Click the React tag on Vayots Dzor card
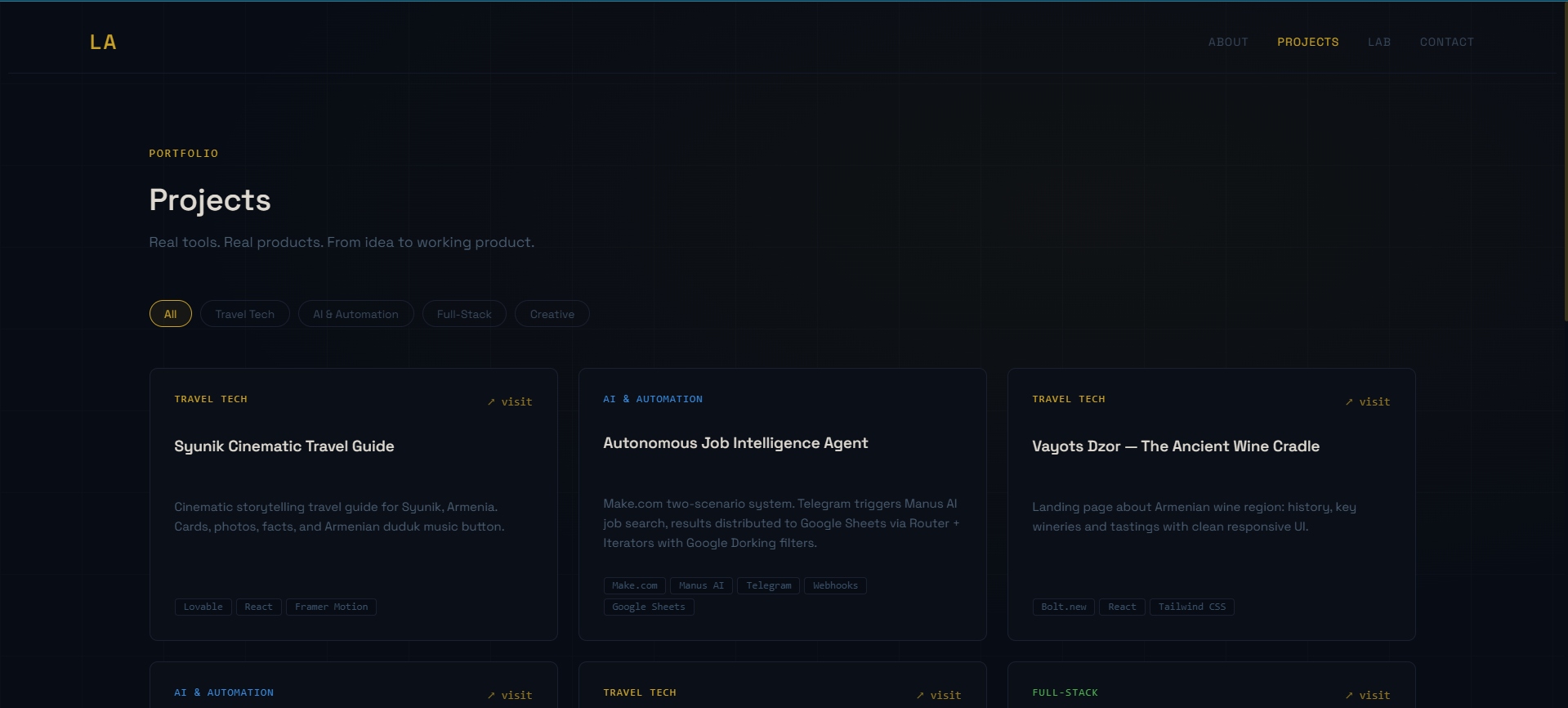 1123,607
